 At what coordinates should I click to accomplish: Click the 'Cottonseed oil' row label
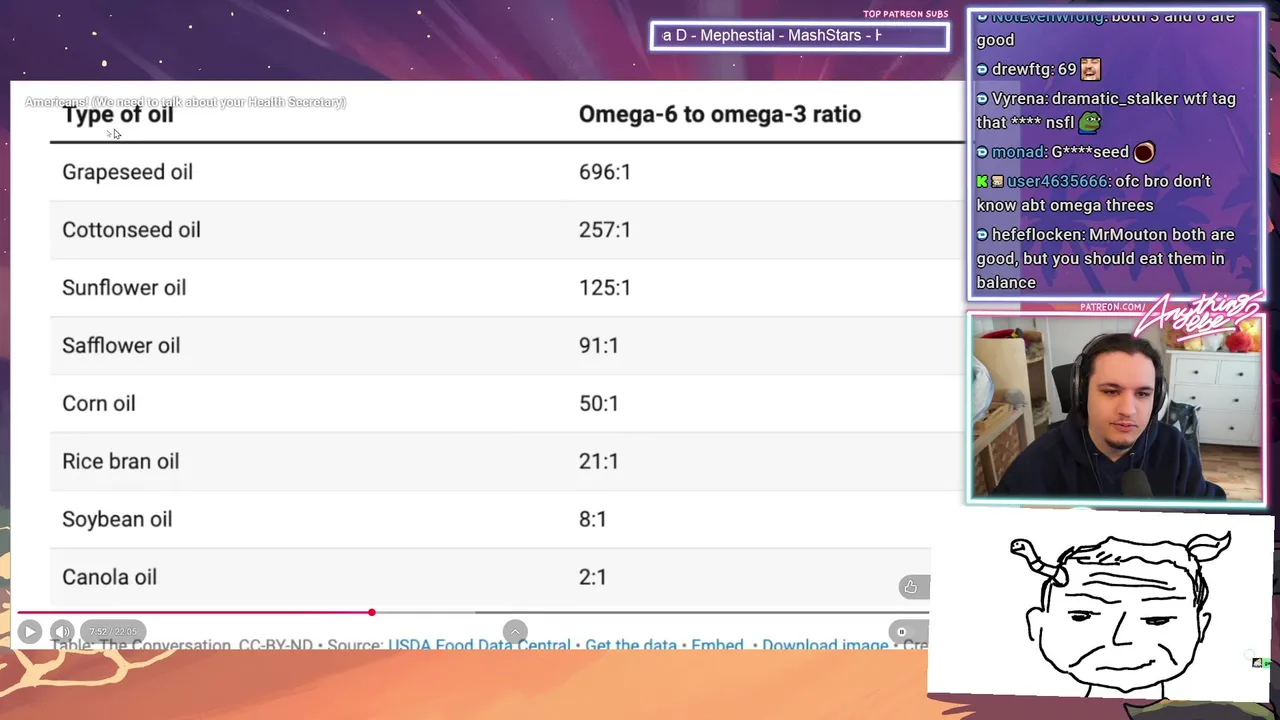pos(131,230)
